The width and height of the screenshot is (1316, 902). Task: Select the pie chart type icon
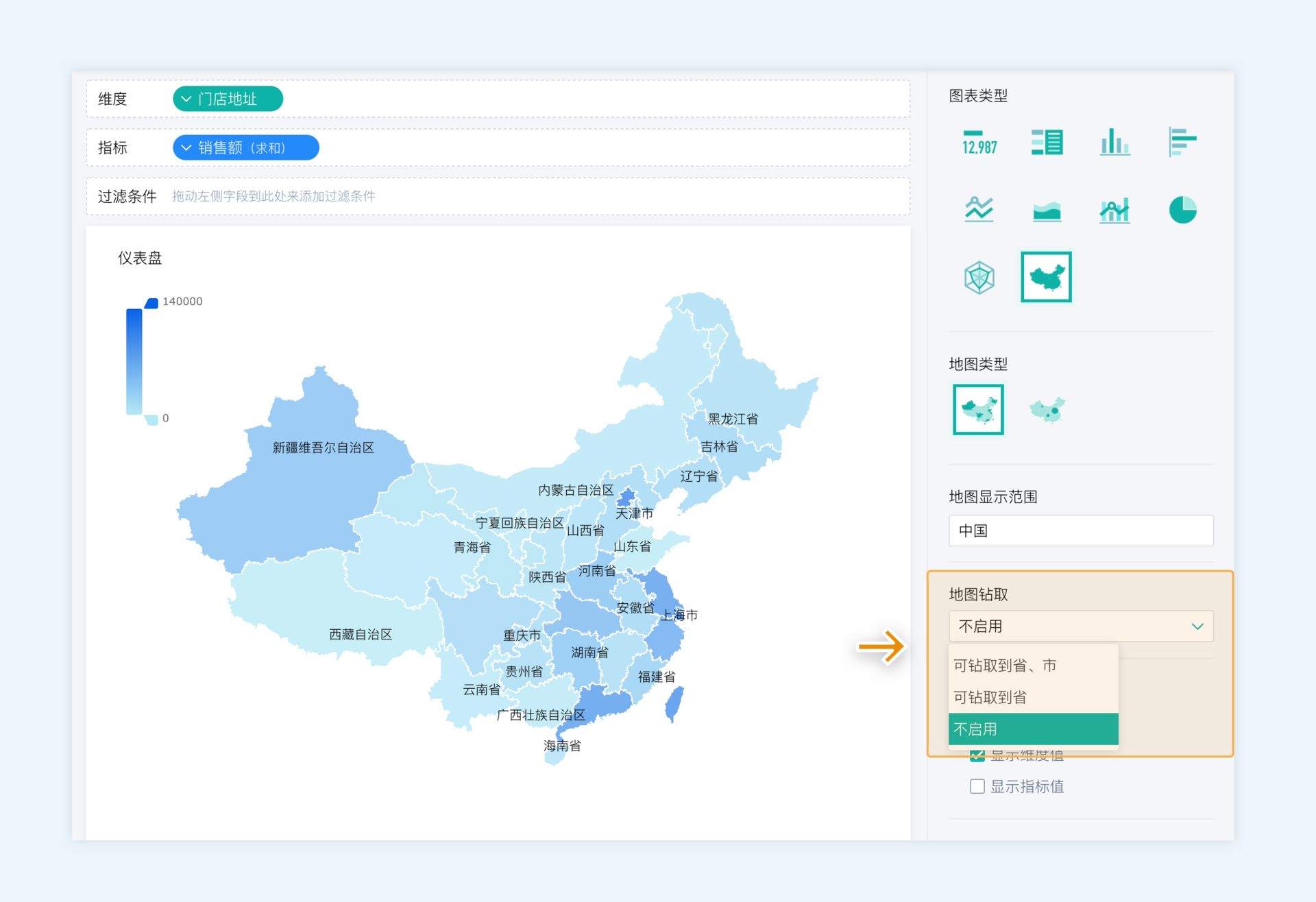point(1182,210)
